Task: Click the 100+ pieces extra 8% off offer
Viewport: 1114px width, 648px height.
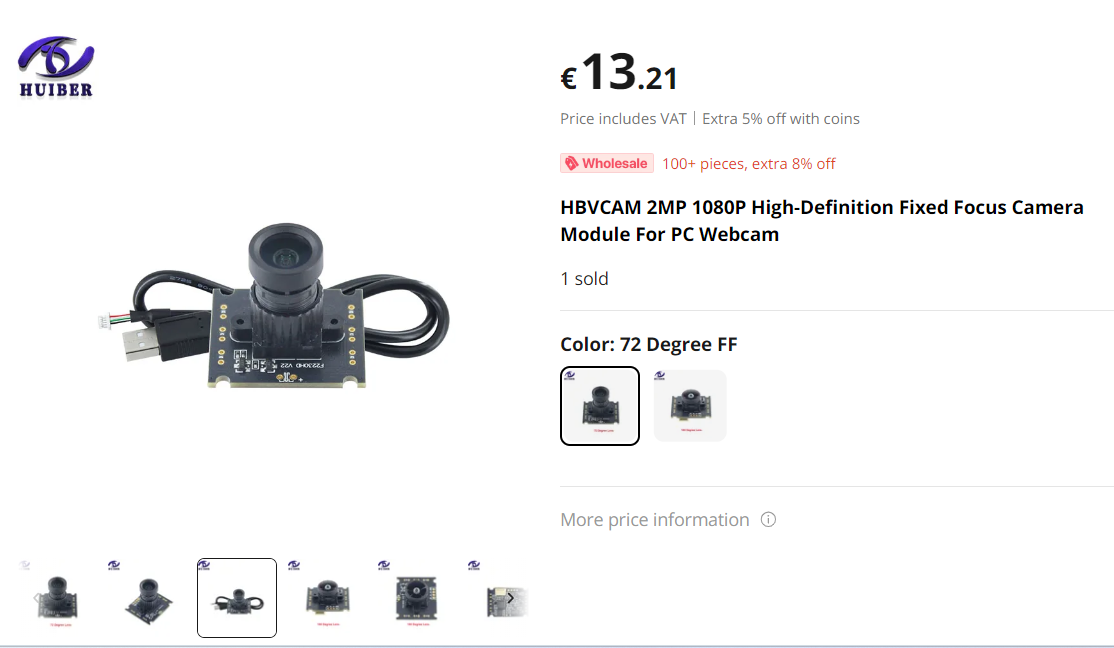Action: point(749,163)
